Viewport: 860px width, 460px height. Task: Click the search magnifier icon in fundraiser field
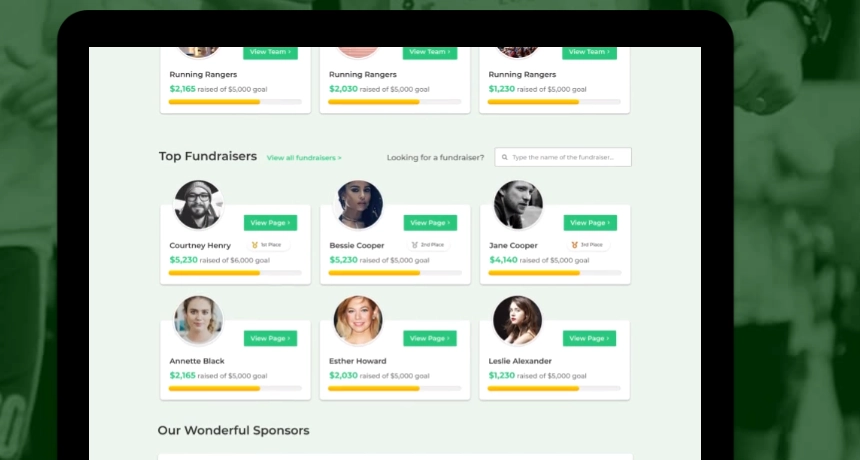[x=504, y=157]
